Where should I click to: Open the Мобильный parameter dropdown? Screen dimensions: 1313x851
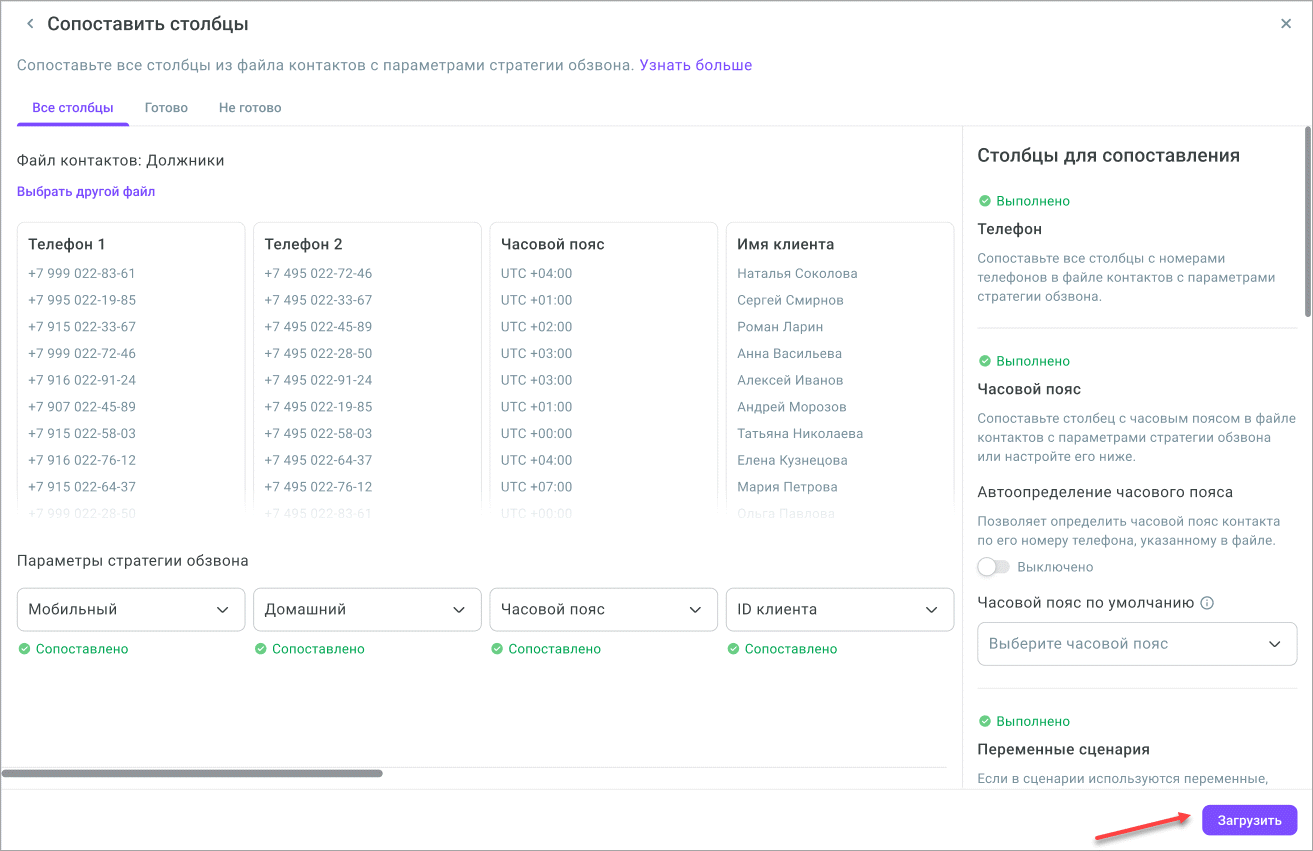tap(130, 610)
